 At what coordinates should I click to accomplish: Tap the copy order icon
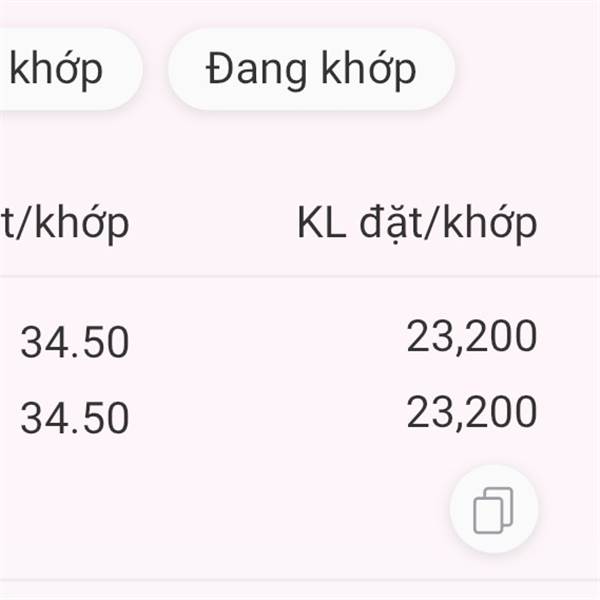click(493, 510)
